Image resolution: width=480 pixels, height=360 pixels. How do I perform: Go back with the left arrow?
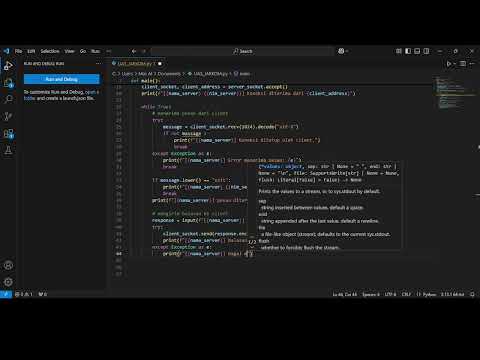134,51
